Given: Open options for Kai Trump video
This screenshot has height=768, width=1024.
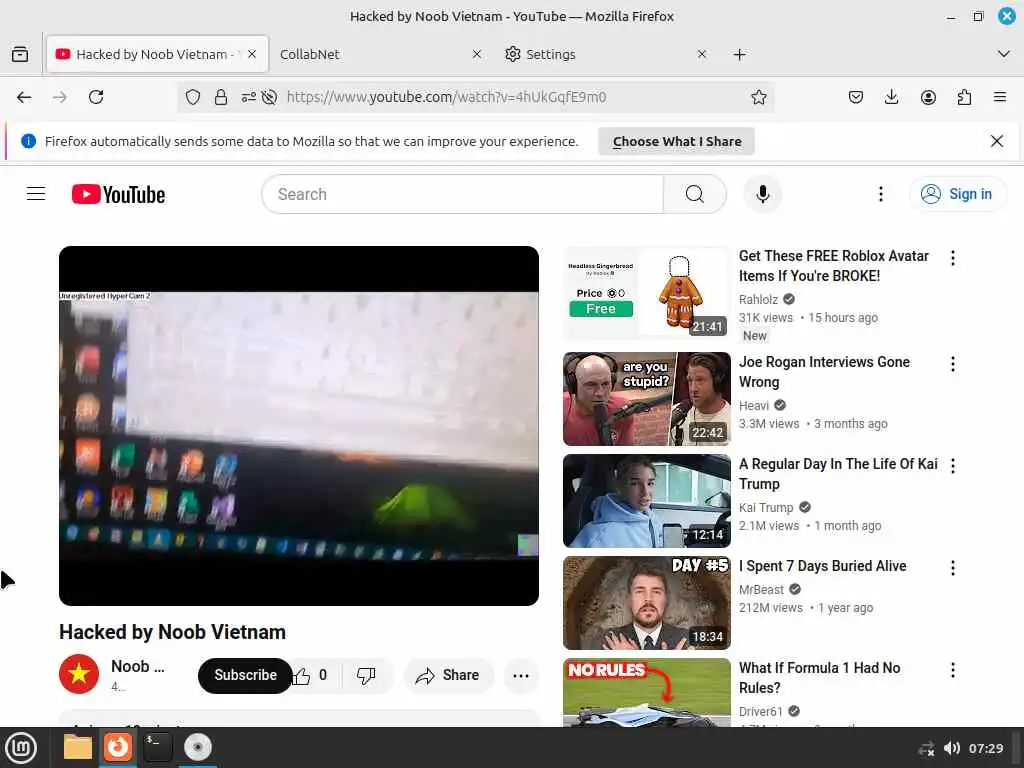Looking at the screenshot, I should point(953,466).
